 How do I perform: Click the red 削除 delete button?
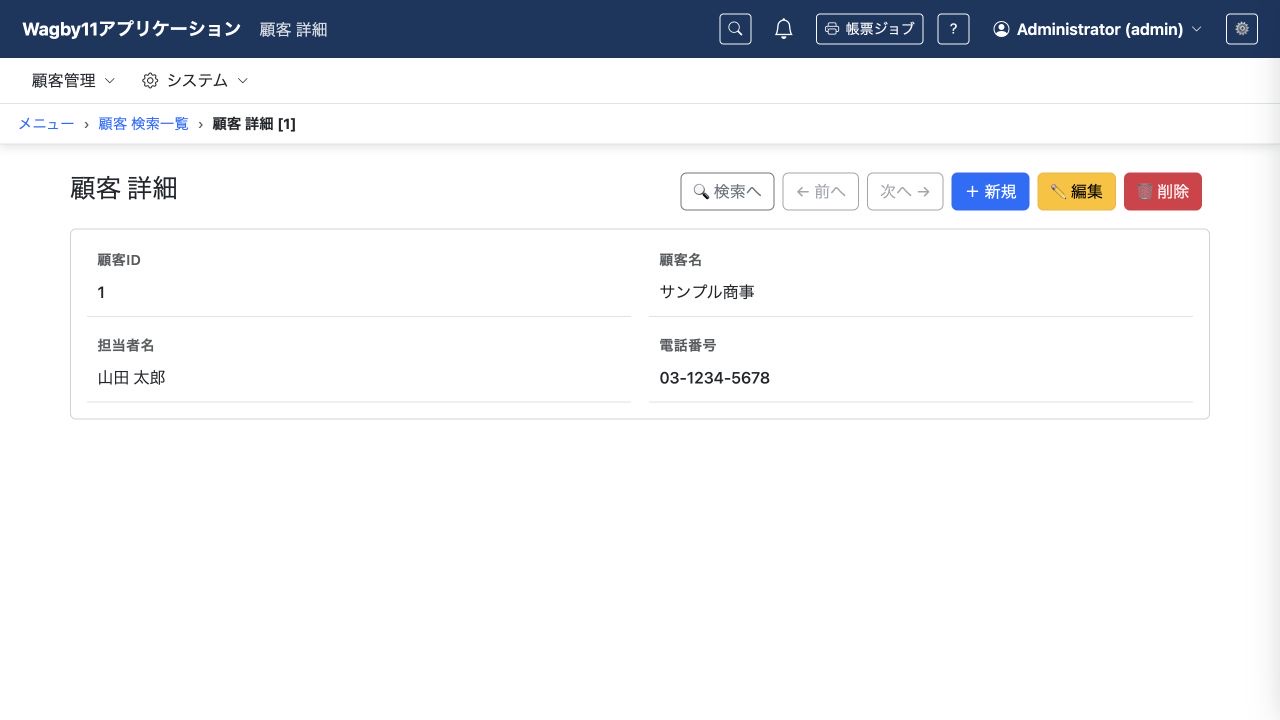(1163, 192)
